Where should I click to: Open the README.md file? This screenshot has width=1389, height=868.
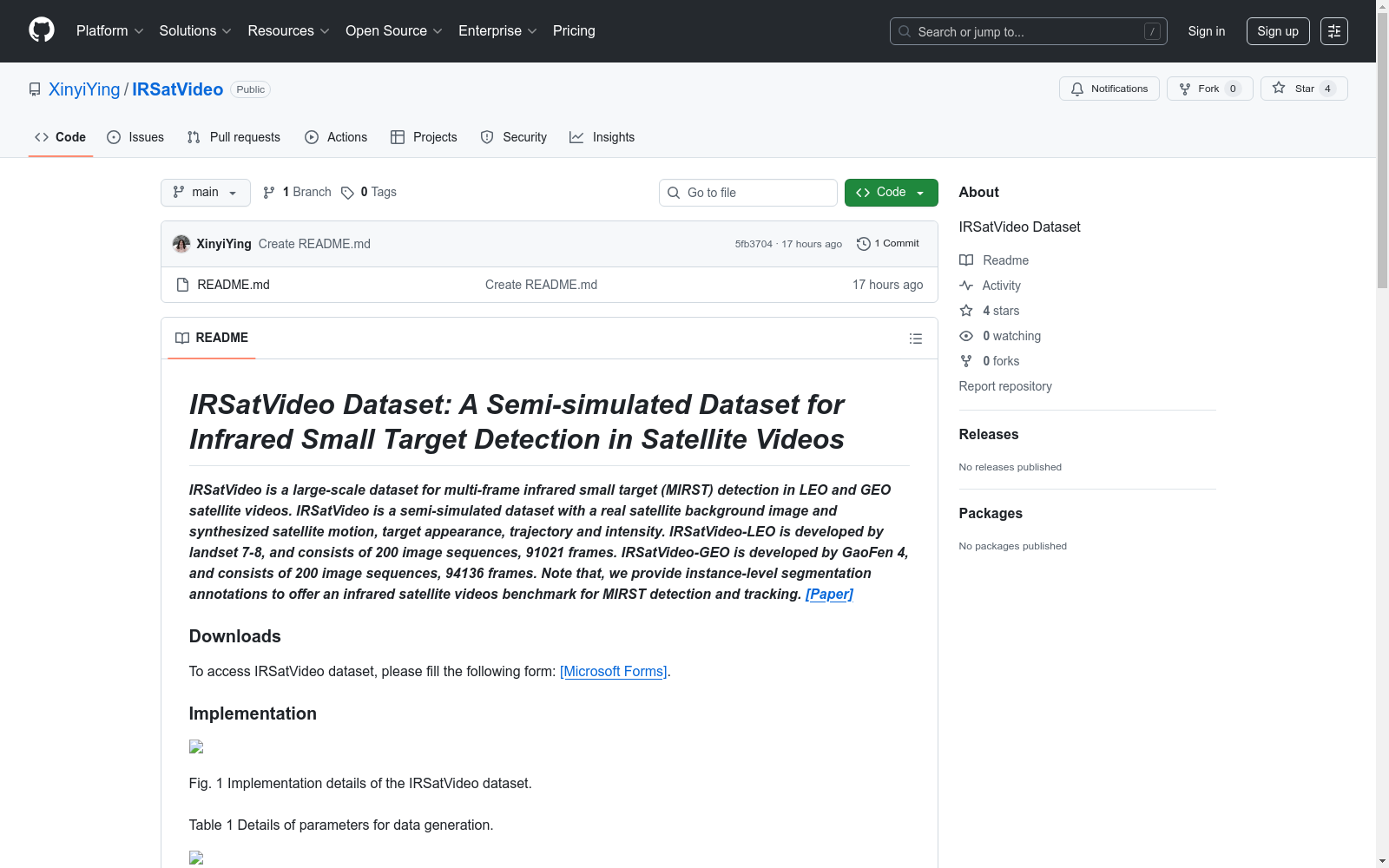coord(234,285)
